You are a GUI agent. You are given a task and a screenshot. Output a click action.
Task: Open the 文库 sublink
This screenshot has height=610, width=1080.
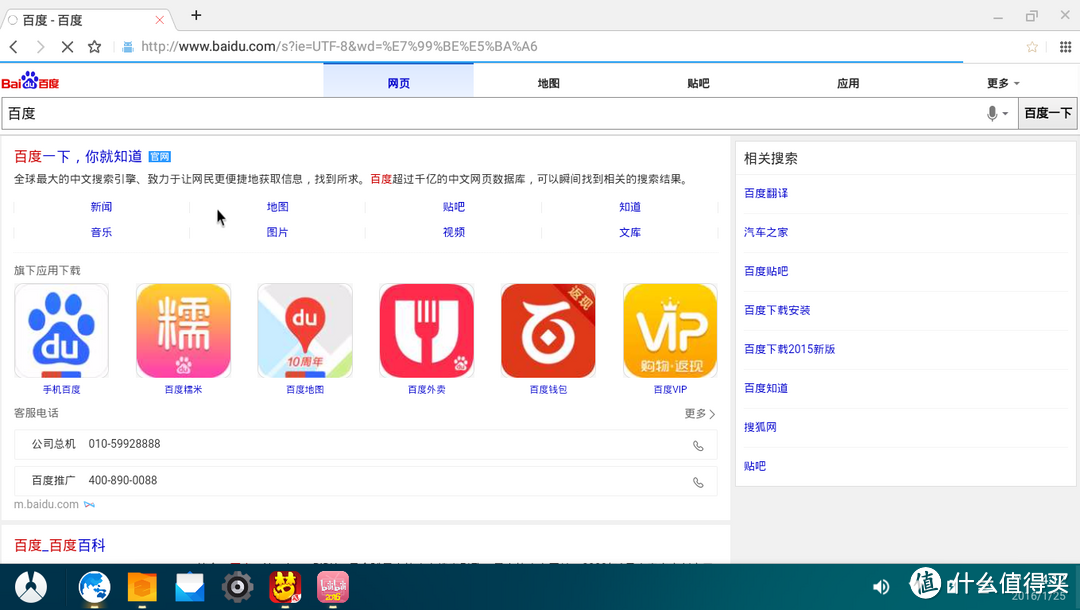coord(630,232)
